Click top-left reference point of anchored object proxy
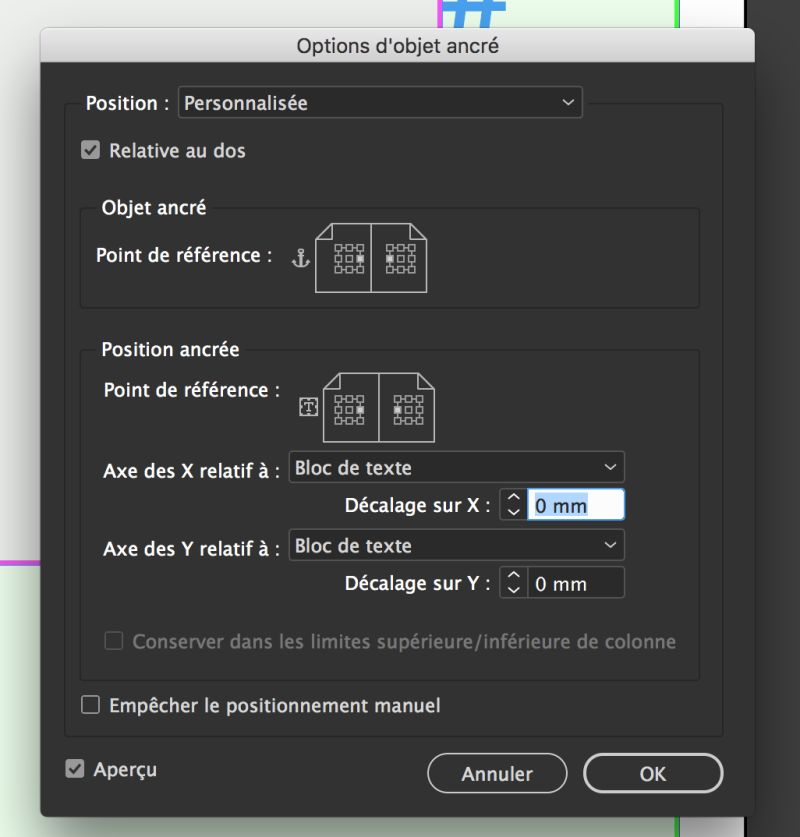The height and width of the screenshot is (837, 800). [x=338, y=247]
